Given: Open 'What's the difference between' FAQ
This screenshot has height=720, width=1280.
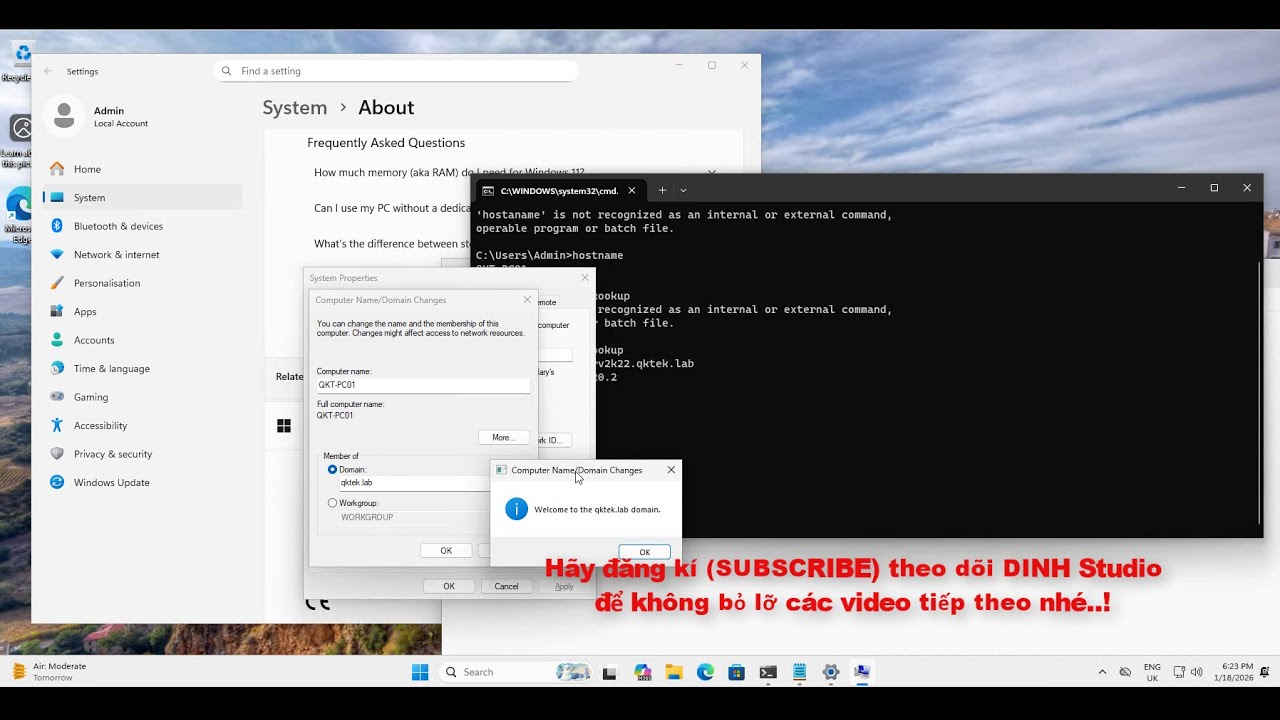Looking at the screenshot, I should tap(392, 244).
